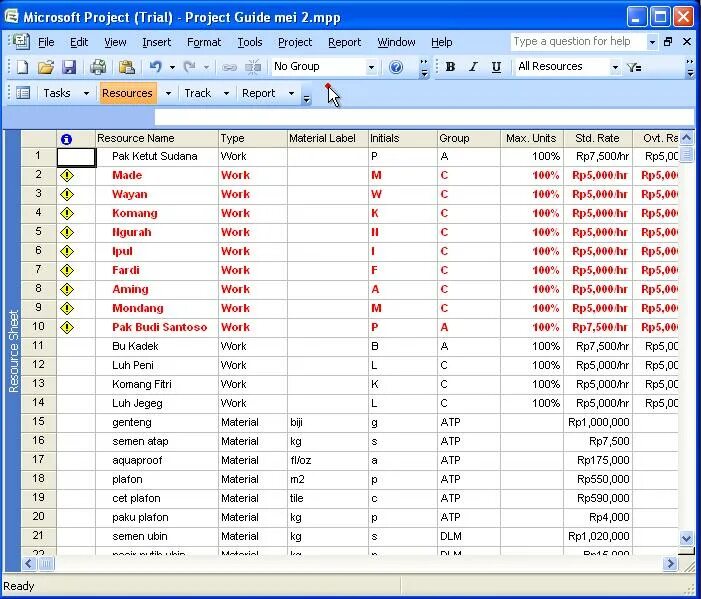Click warning indicator in Pak Budi Santoso row
Image resolution: width=701 pixels, height=599 pixels.
pos(67,328)
